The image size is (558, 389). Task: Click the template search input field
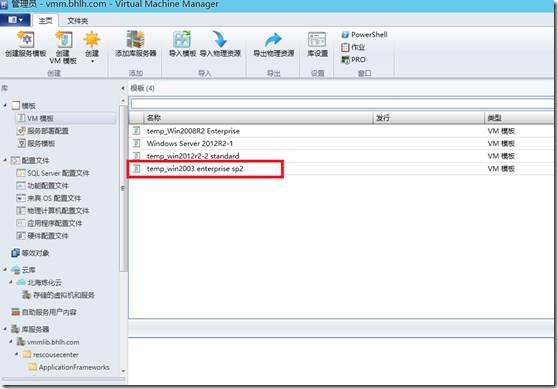point(342,104)
